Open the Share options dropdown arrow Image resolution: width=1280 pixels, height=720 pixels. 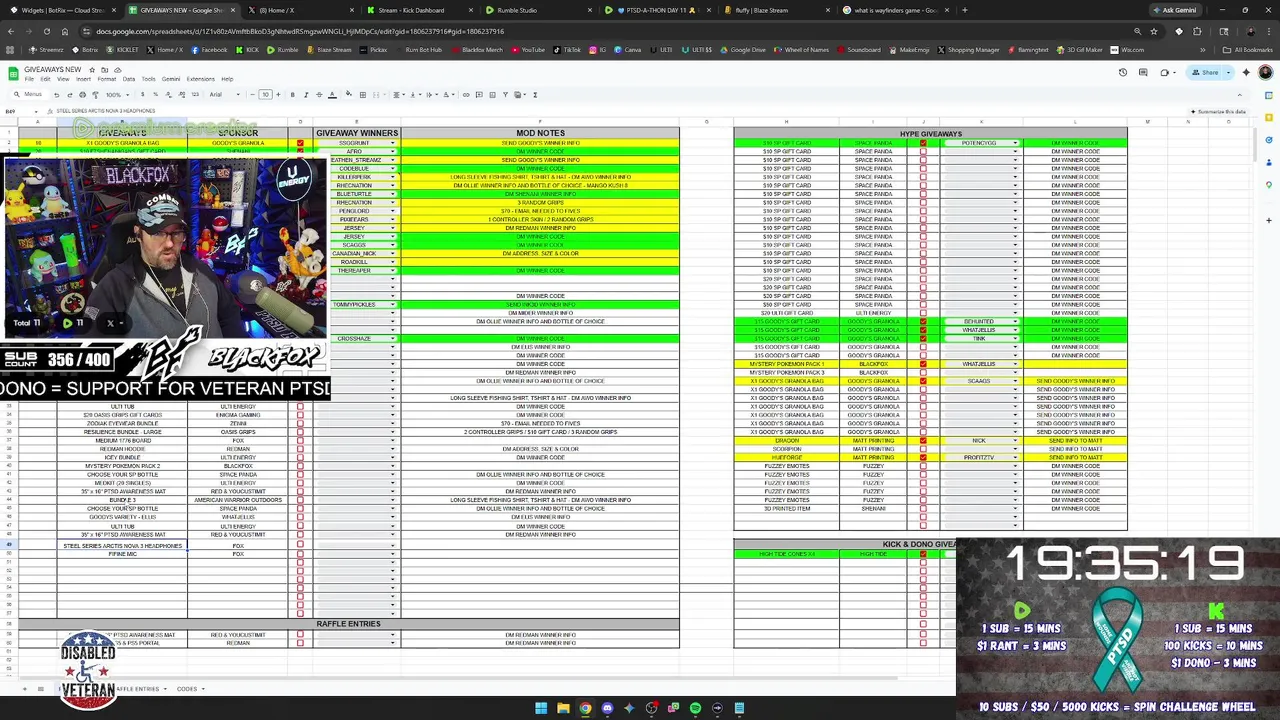[x=1228, y=72]
